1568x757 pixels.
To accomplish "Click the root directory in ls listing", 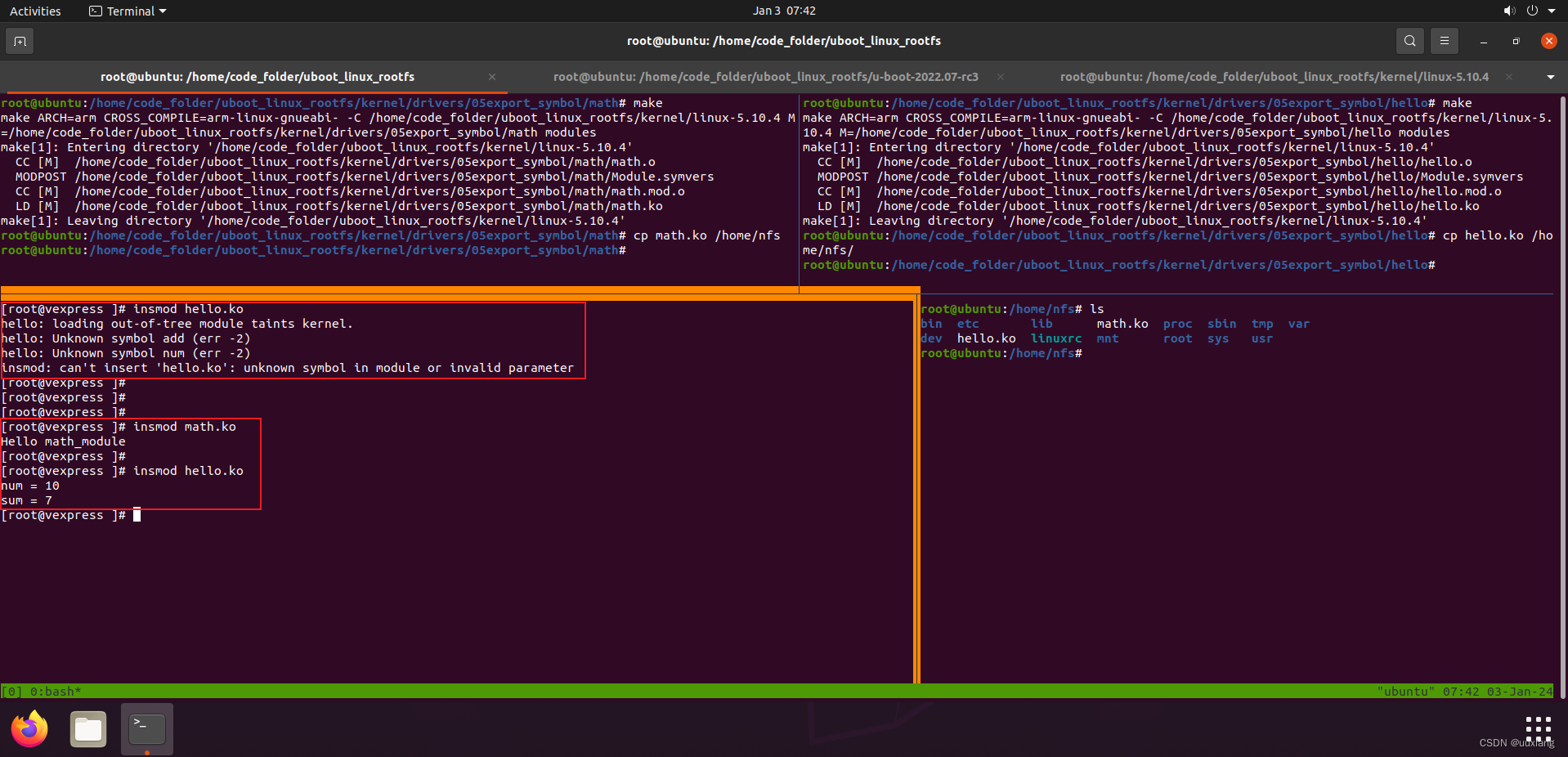I will pyautogui.click(x=1177, y=338).
